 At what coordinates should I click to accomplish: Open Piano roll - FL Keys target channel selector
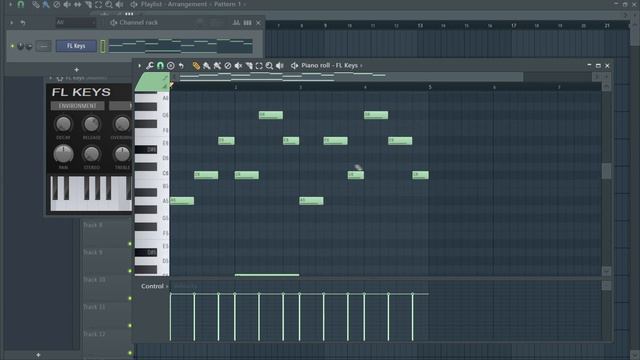331,66
